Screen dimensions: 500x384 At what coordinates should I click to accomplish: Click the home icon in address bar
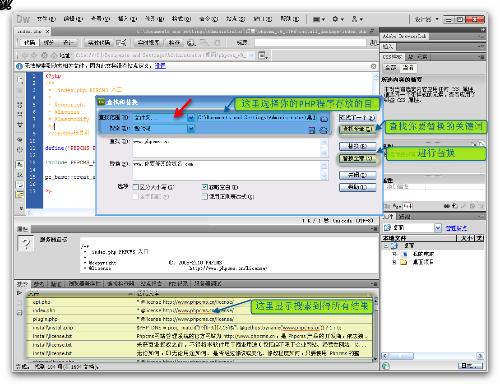click(53, 55)
